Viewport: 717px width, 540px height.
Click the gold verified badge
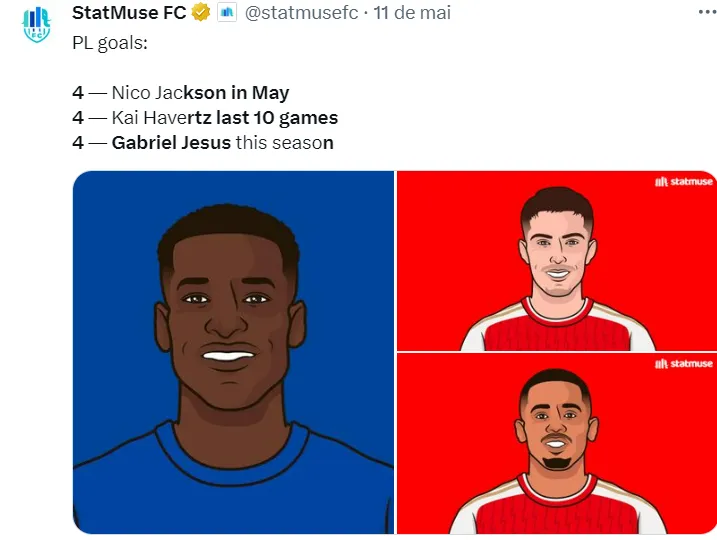pos(200,12)
